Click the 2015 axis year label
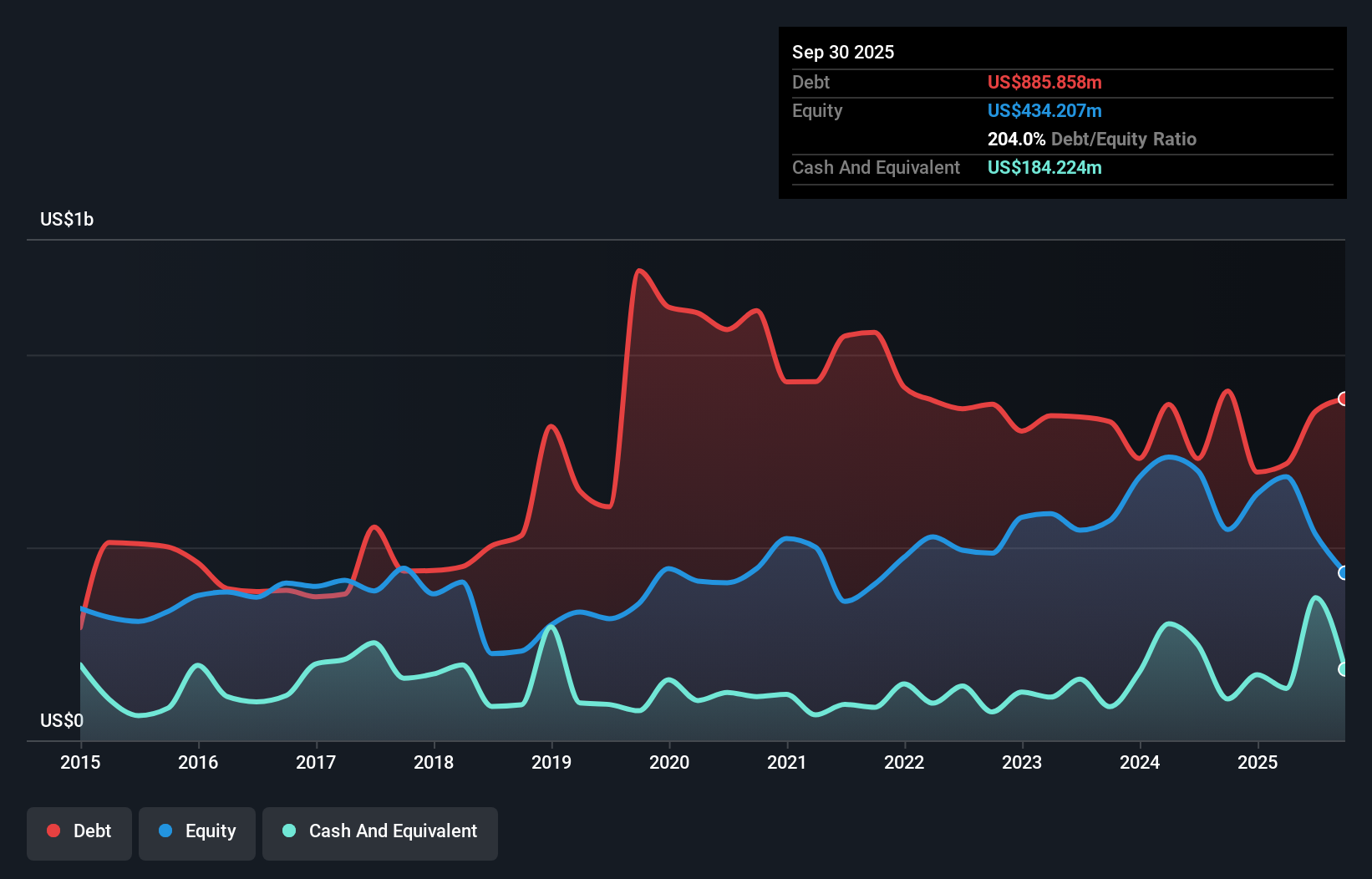Screen dimensions: 1372x879 point(79,762)
